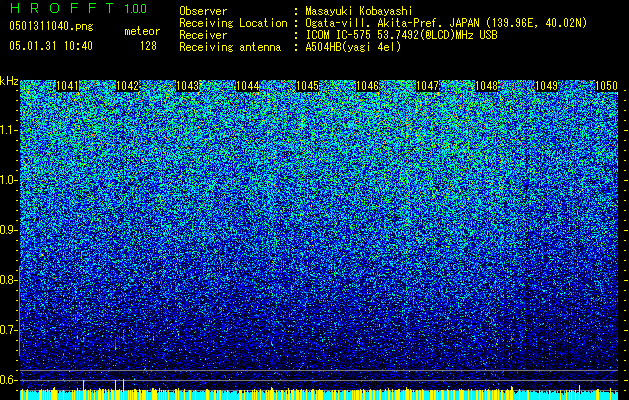The height and width of the screenshot is (400, 629).
Task: Click the 0.8 frequency axis label
Action: [8, 280]
